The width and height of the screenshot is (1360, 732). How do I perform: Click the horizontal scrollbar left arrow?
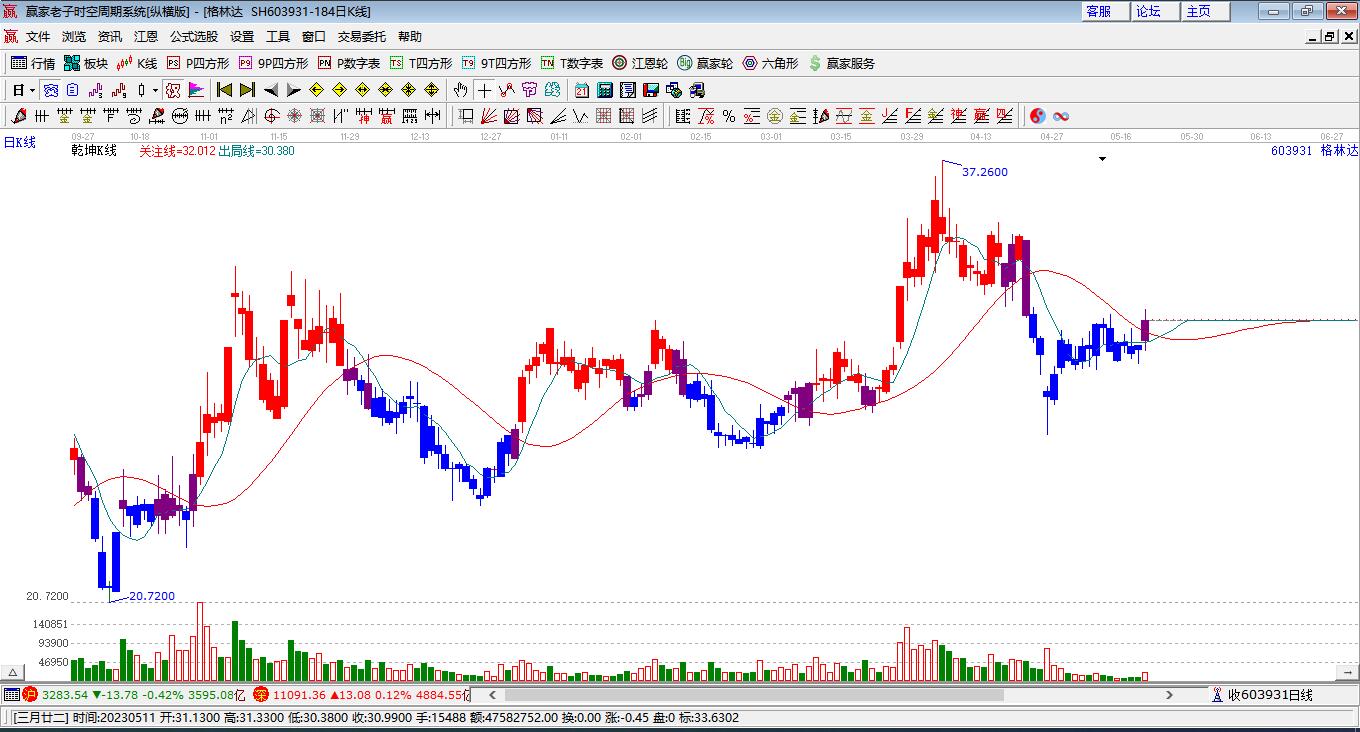click(491, 695)
